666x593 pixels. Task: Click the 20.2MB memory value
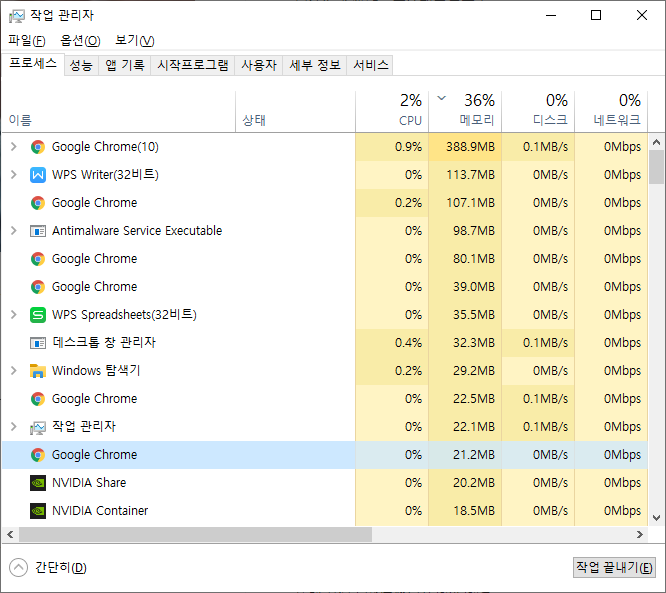coord(474,483)
